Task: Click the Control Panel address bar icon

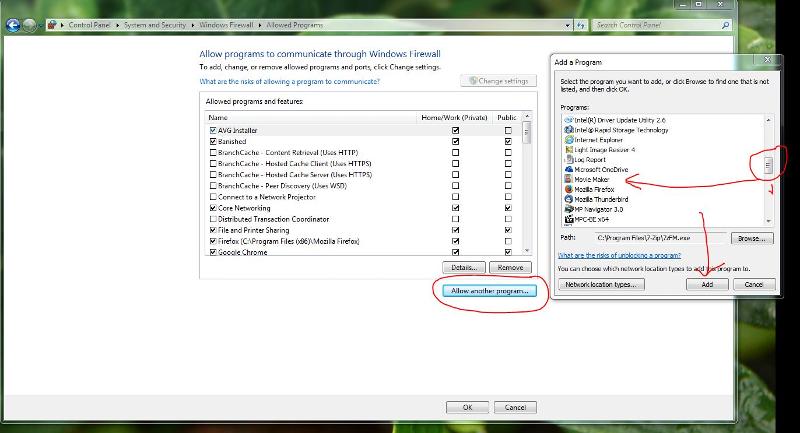Action: tap(52, 24)
